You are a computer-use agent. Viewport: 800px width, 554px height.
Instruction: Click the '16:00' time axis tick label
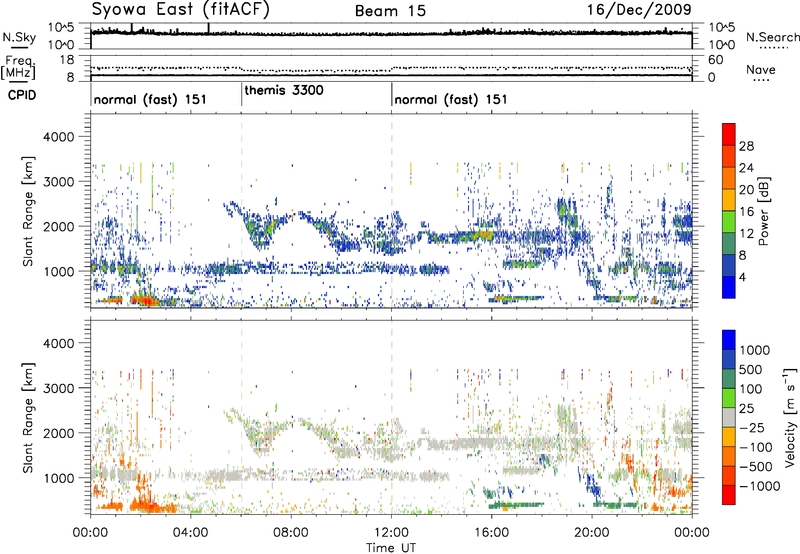tap(491, 533)
